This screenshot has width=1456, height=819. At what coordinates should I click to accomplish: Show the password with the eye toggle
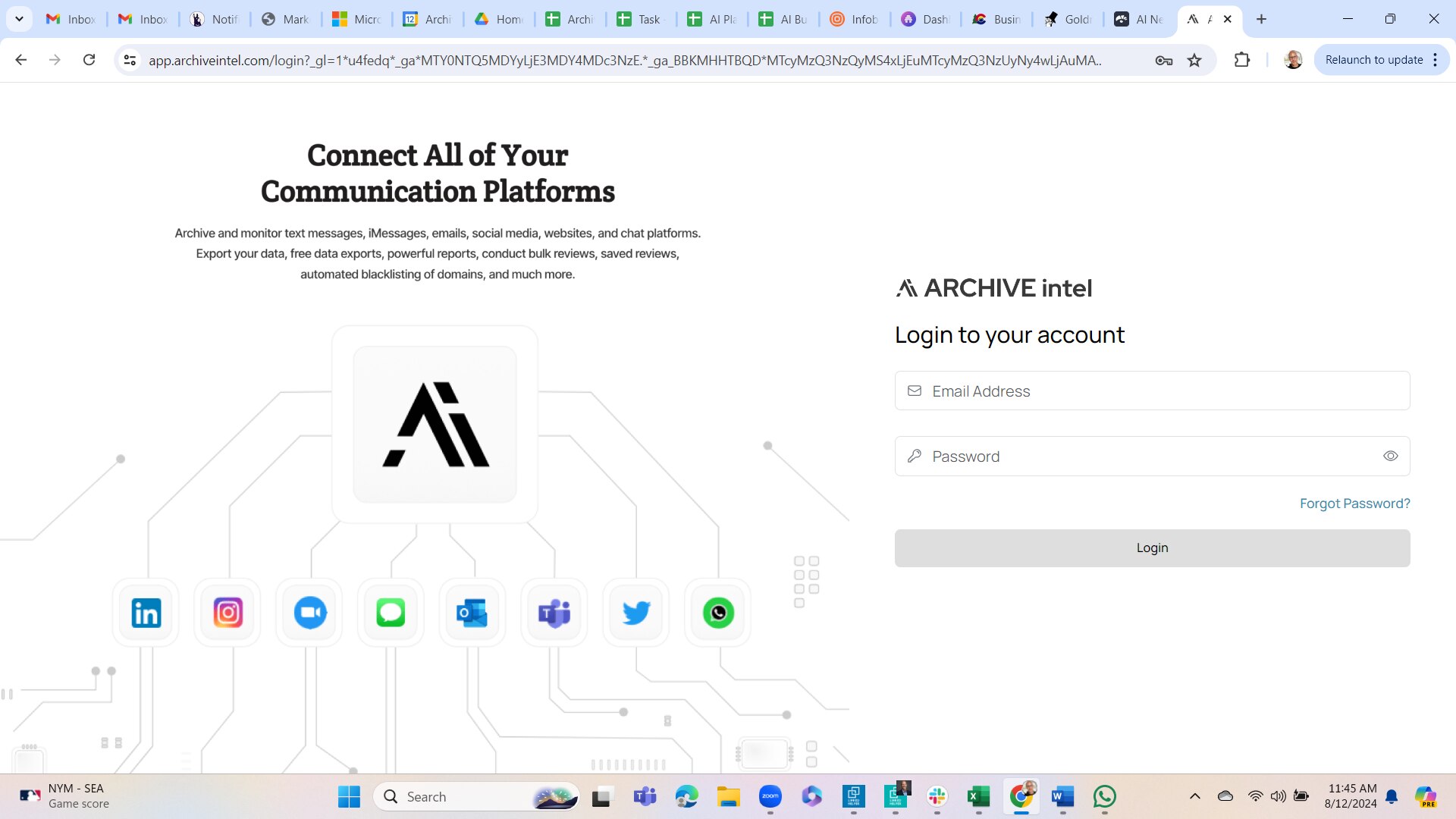[1390, 456]
